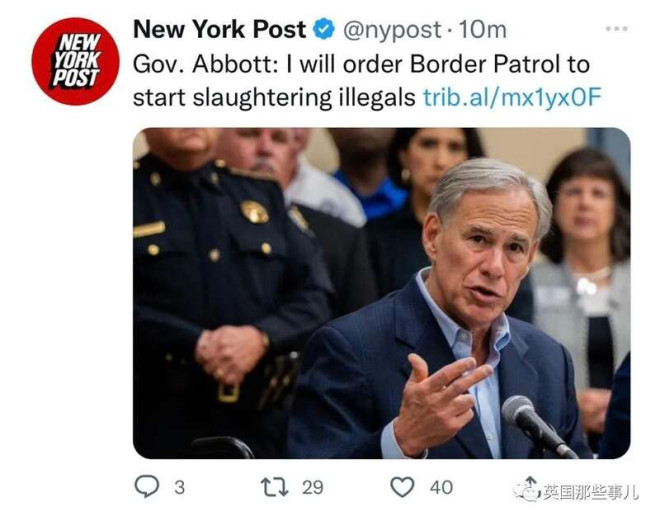Click the 英国那些事儿 watermark text

pos(590,492)
